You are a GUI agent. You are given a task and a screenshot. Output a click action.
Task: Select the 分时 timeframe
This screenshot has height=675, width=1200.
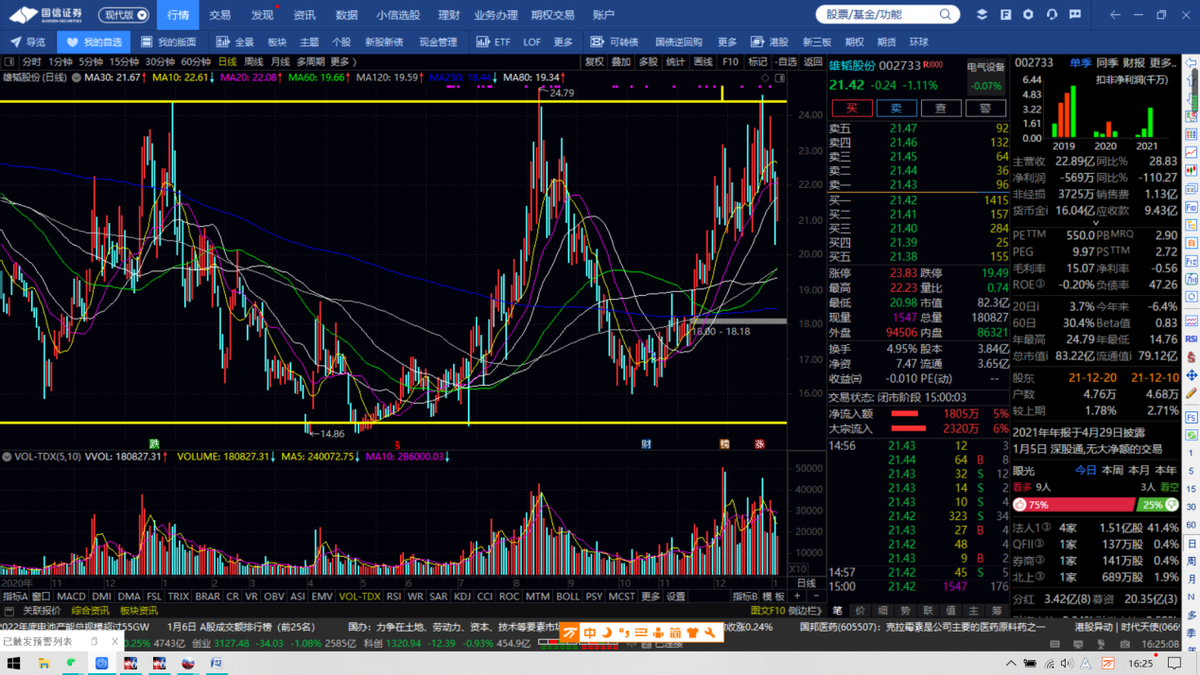[x=33, y=62]
